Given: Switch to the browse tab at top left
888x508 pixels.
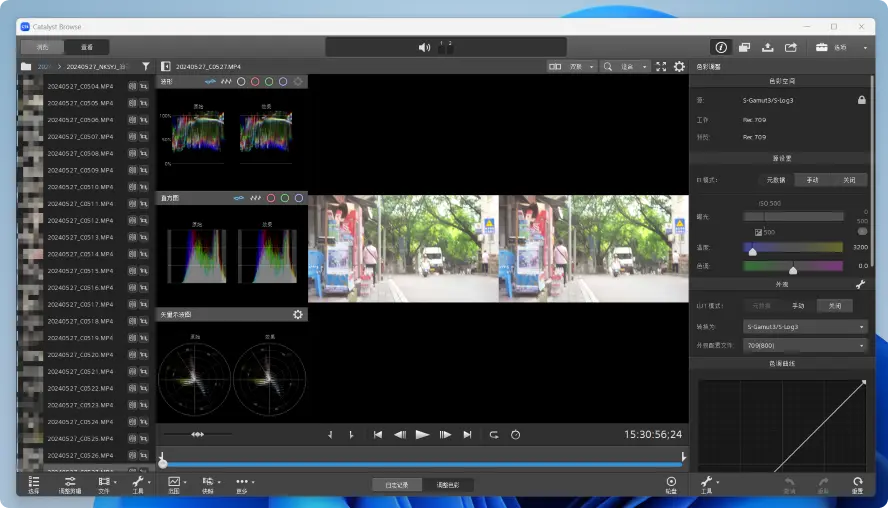Looking at the screenshot, I should coord(42,47).
